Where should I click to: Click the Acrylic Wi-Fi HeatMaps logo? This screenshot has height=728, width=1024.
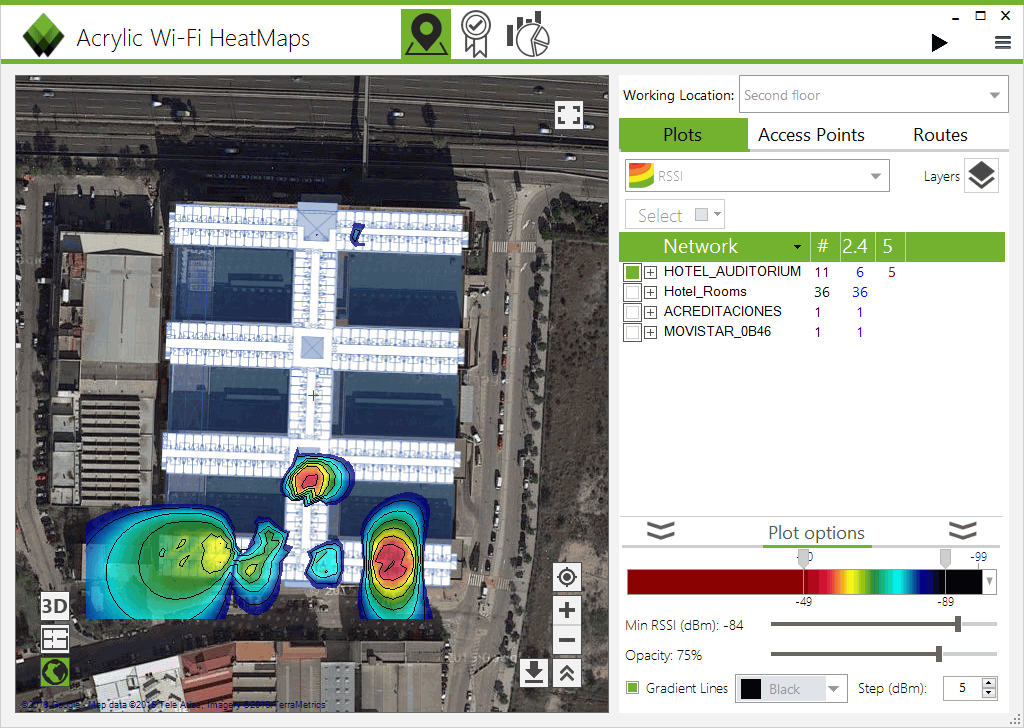point(43,35)
